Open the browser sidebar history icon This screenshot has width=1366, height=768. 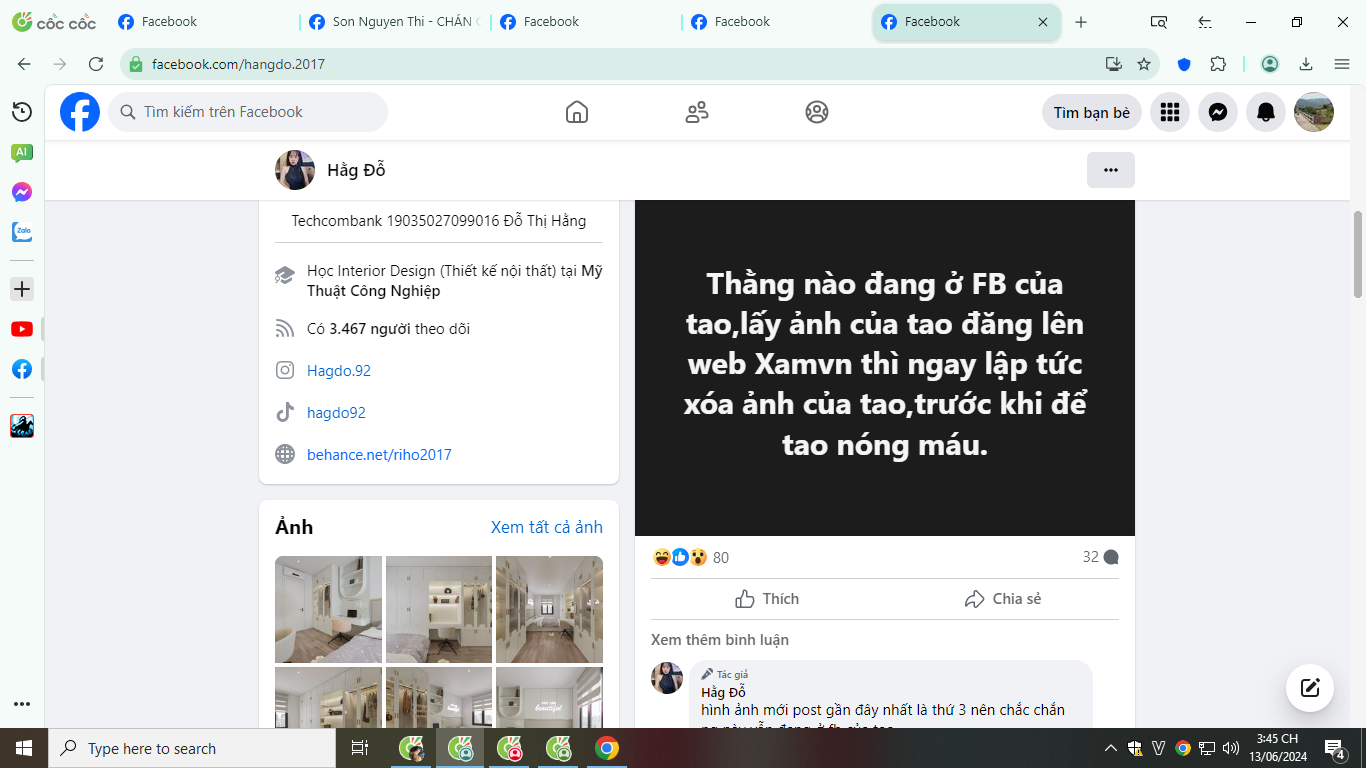22,112
